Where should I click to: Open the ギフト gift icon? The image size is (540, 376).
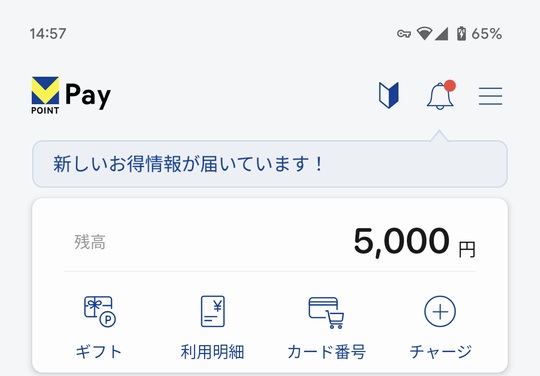(x=100, y=312)
